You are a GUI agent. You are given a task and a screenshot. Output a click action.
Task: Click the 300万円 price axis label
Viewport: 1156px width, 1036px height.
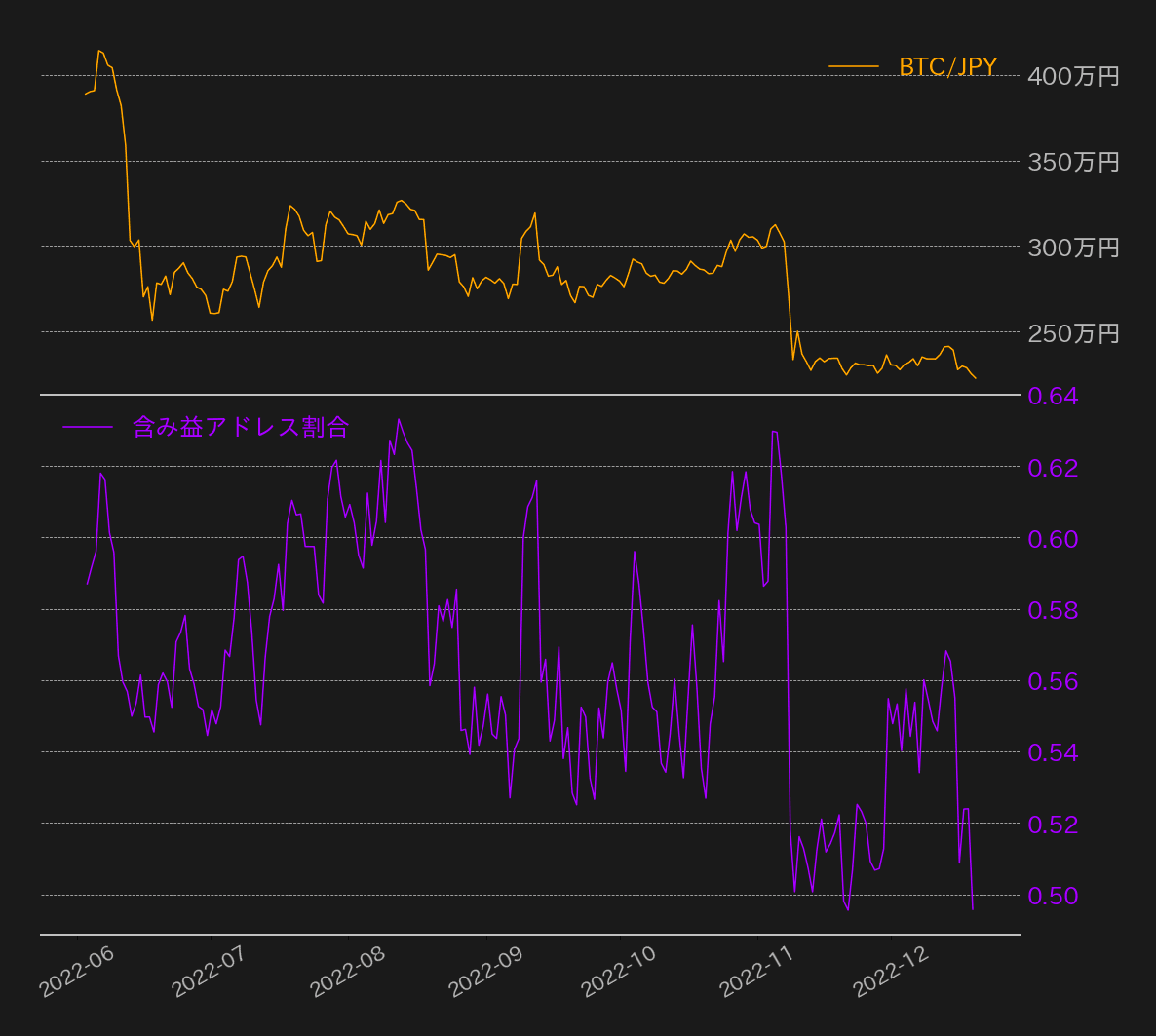1073,248
